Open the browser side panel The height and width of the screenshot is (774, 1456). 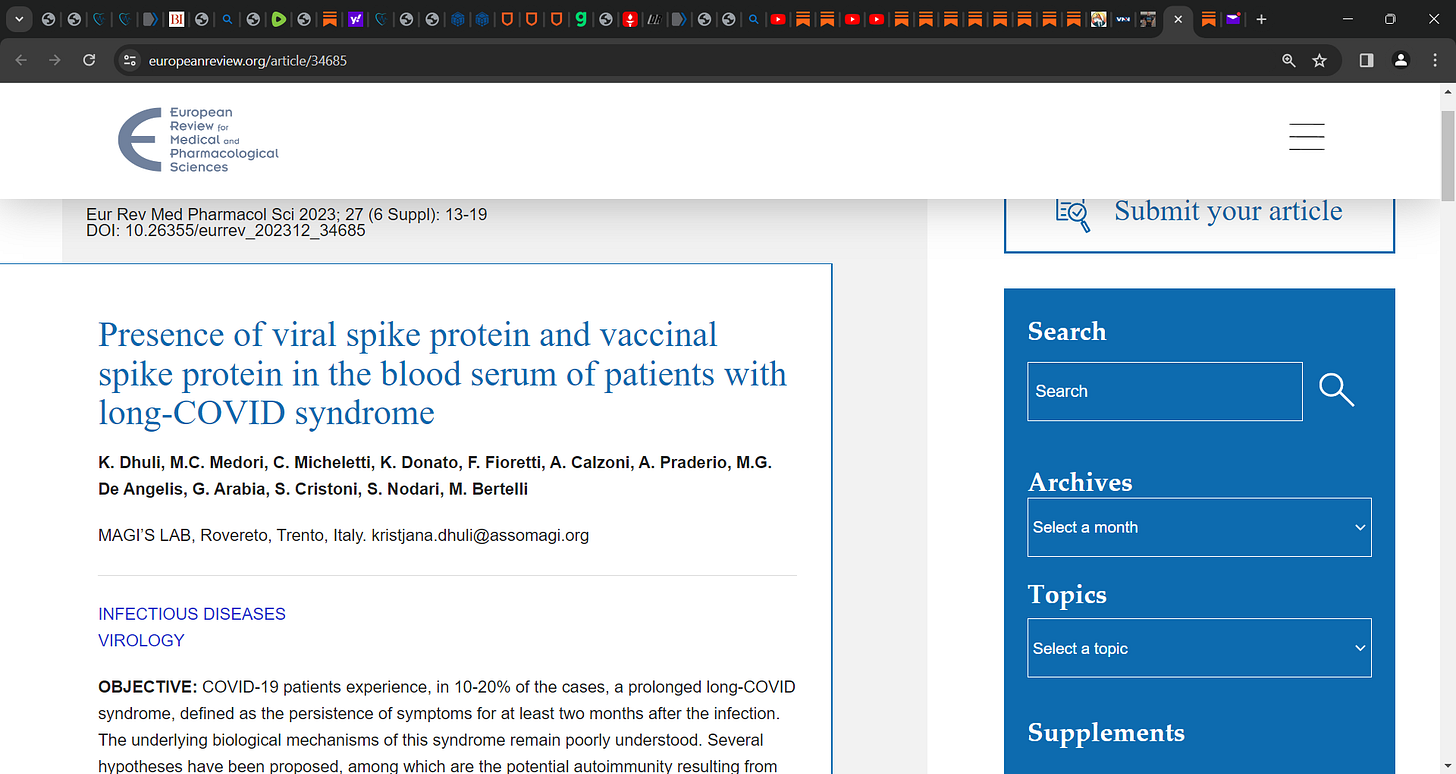click(1367, 60)
